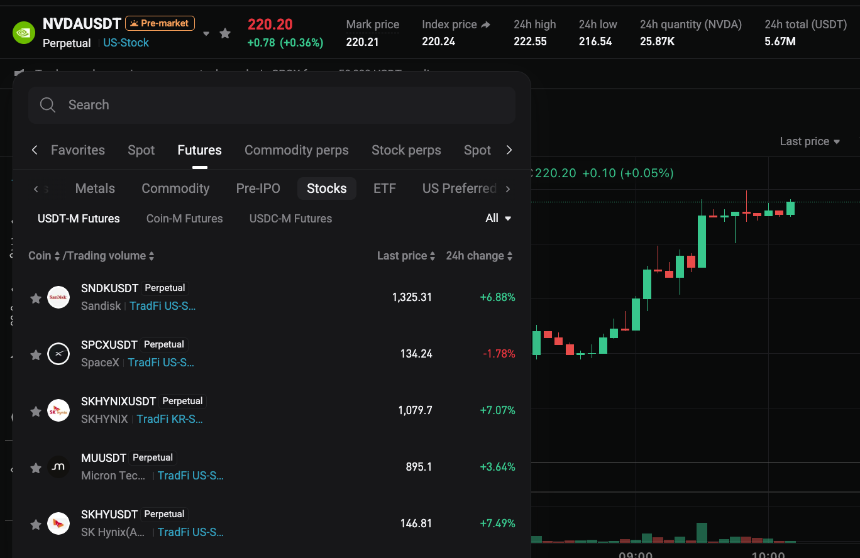The image size is (860, 558).
Task: Click the Index price share arrow icon
Action: (485, 25)
